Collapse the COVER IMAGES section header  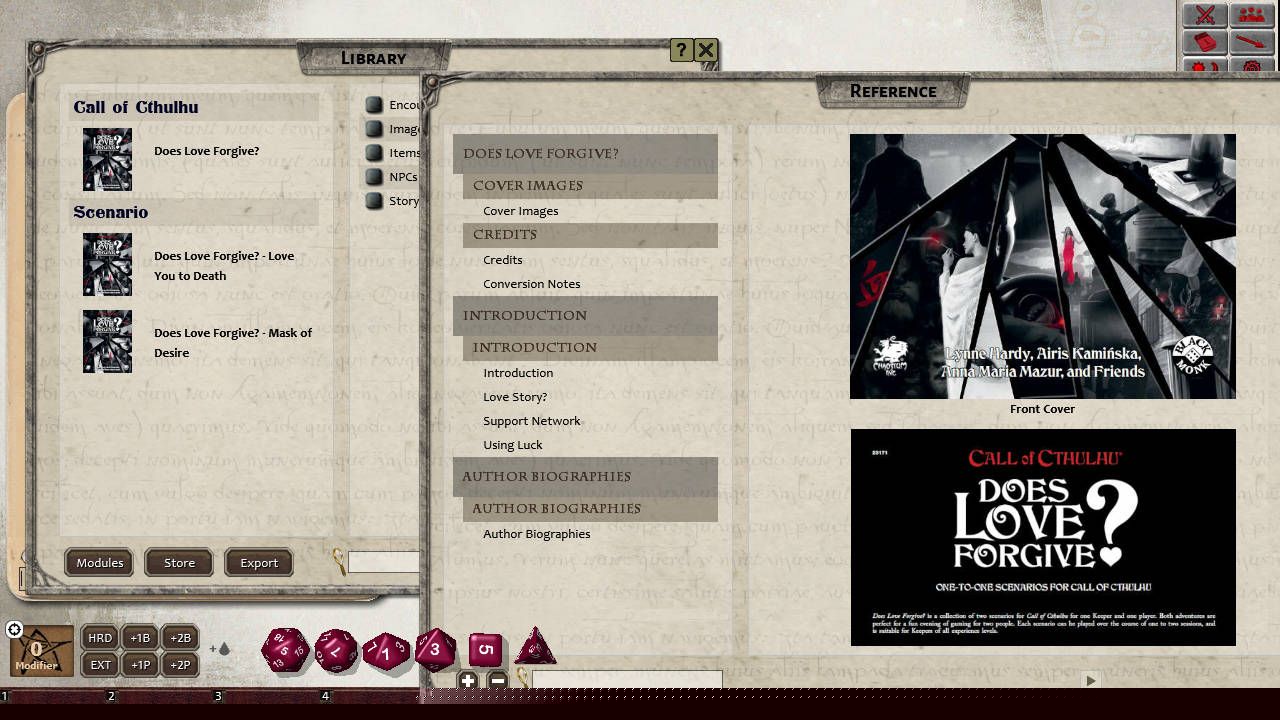[590, 185]
